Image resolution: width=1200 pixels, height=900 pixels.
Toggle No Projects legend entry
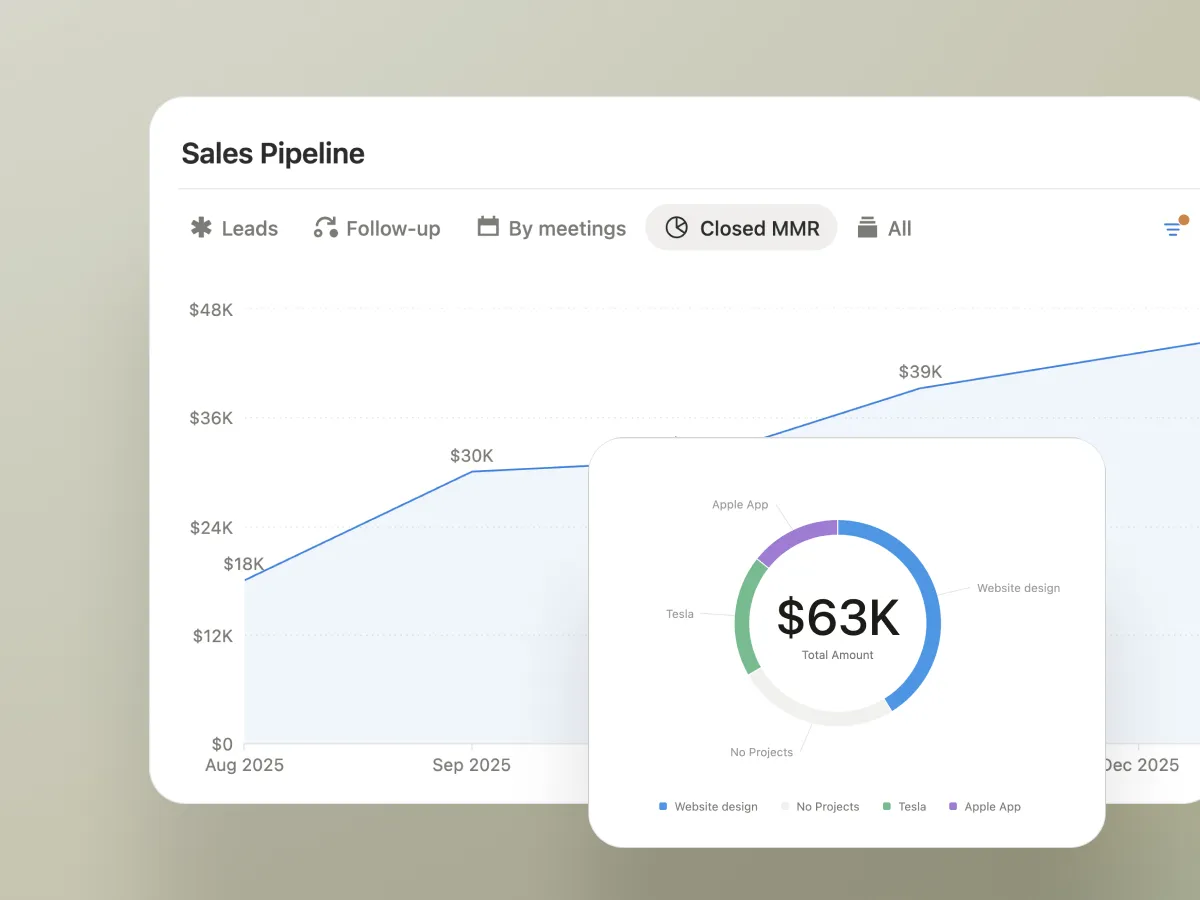pyautogui.click(x=820, y=806)
